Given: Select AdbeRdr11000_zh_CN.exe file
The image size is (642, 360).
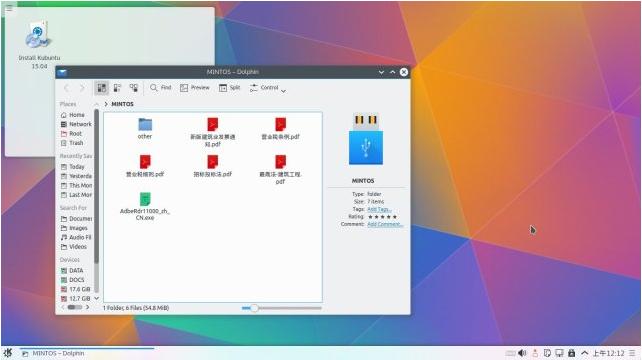Looking at the screenshot, I should 145,206.
